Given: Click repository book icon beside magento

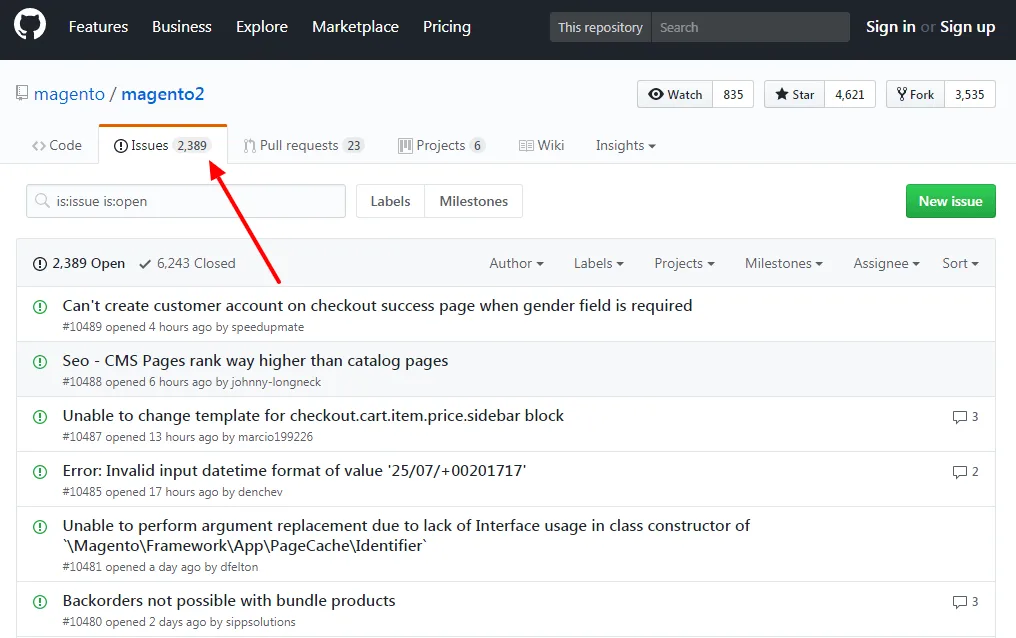Looking at the screenshot, I should click(x=22, y=93).
